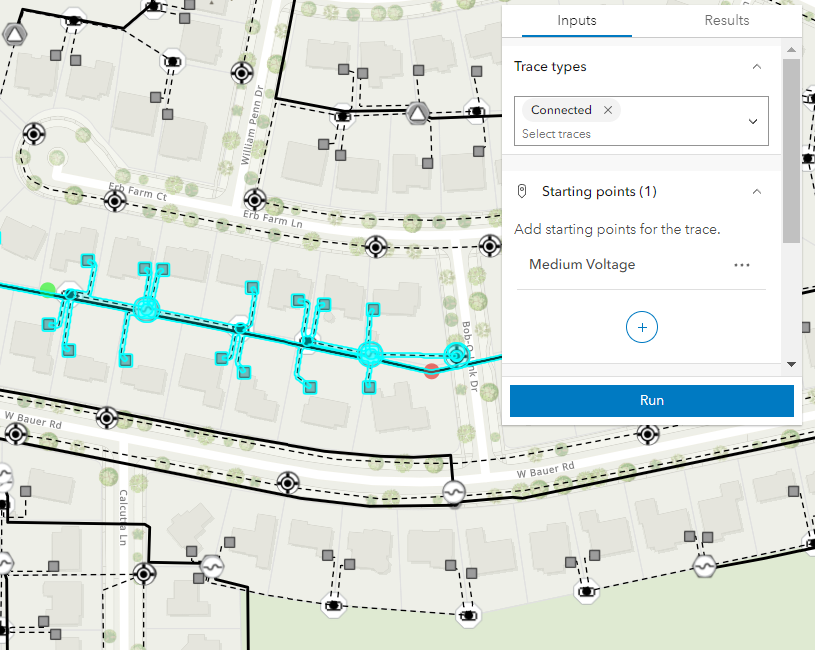Click the scroll up arrow in panel
Image resolution: width=815 pixels, height=650 pixels.
(x=791, y=50)
